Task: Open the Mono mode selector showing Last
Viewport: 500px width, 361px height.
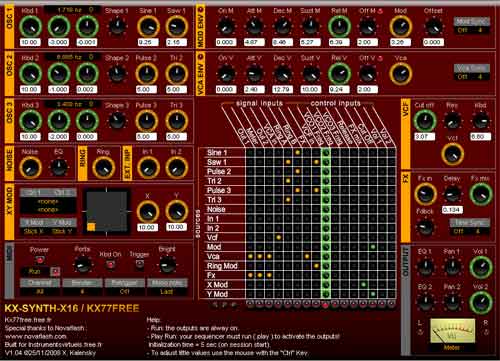Action: 167,291
